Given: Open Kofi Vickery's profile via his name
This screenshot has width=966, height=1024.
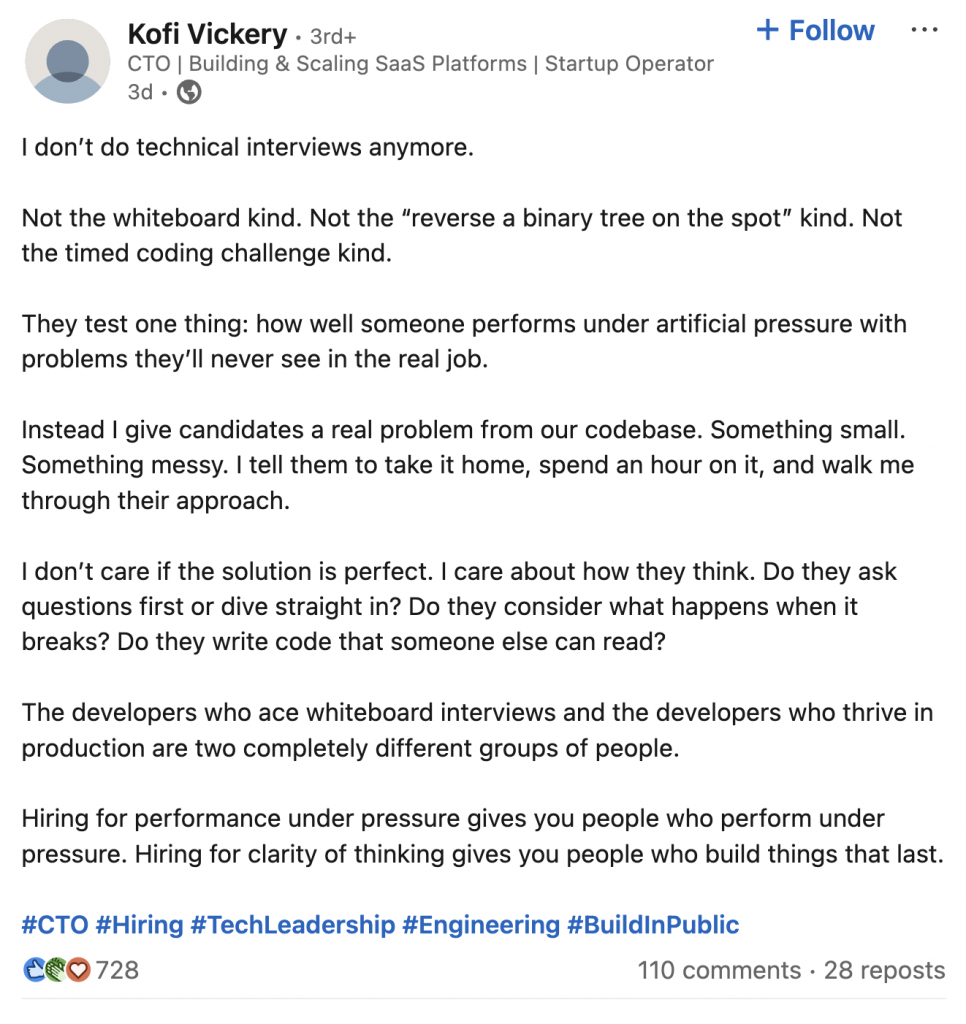Looking at the screenshot, I should tap(205, 33).
